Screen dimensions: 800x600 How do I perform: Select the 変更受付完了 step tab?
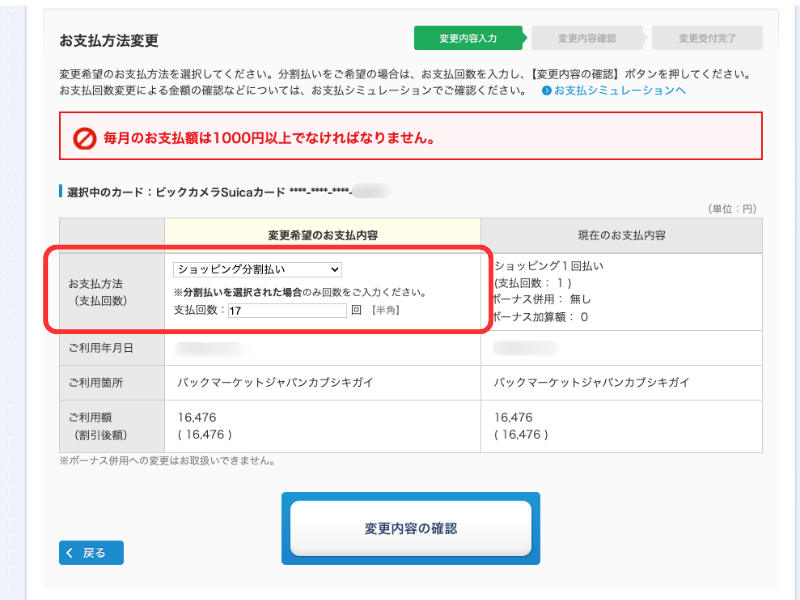(706, 38)
